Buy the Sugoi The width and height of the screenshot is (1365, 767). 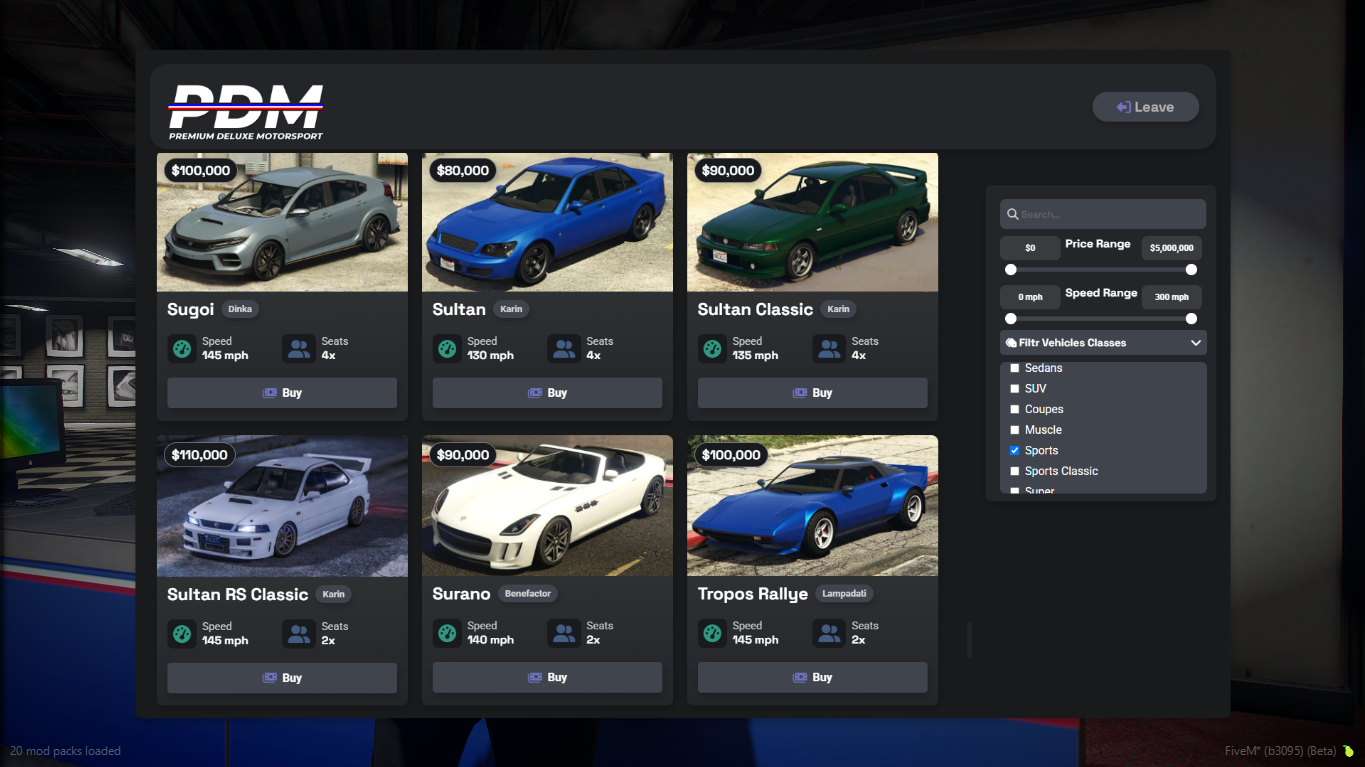282,393
